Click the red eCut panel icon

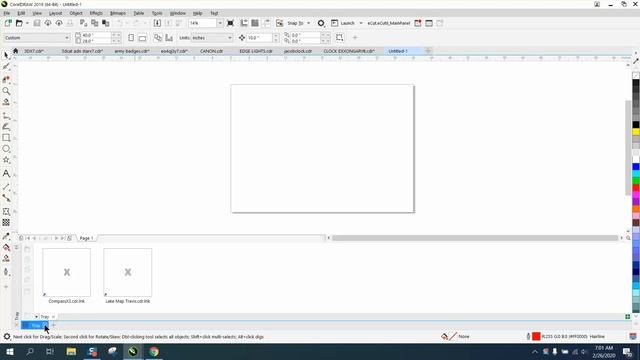click(418, 23)
